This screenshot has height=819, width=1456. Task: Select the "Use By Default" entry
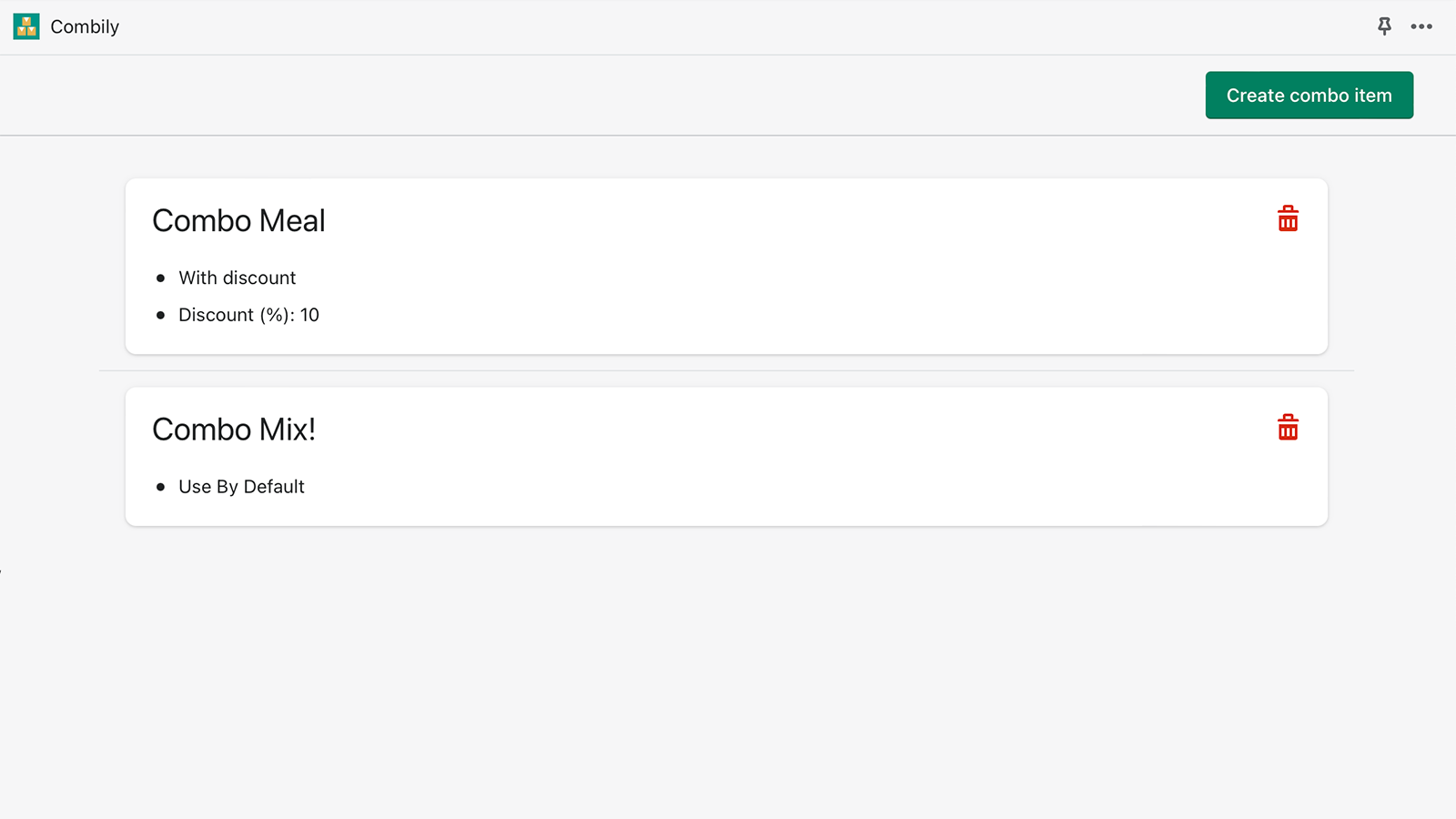241,487
